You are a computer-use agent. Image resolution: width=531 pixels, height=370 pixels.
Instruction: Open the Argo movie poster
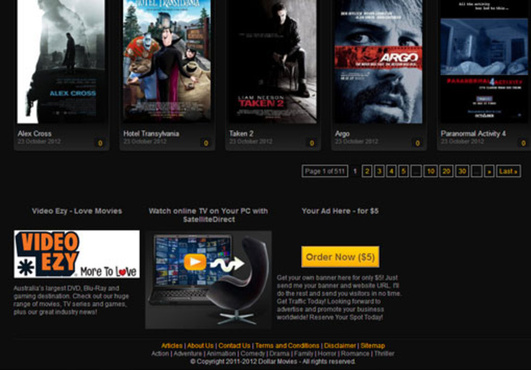pyautogui.click(x=379, y=61)
